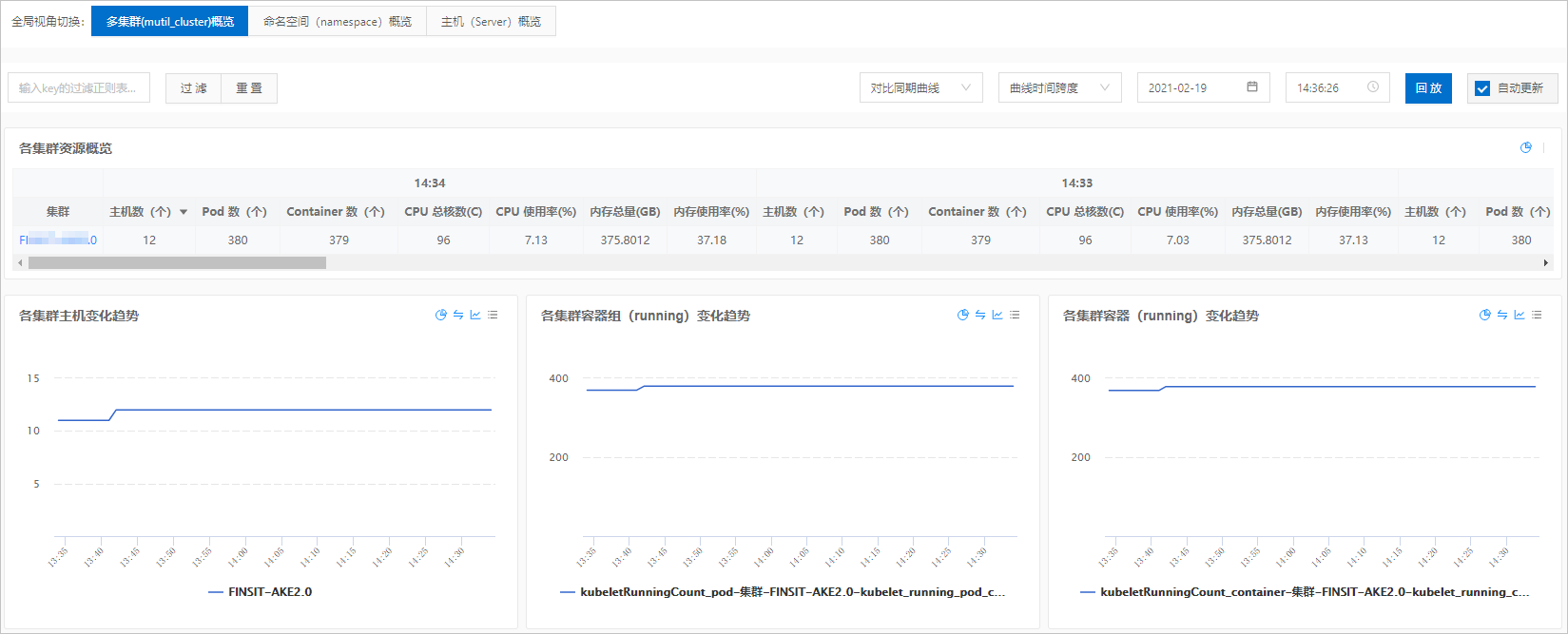Click pie-chart icon in 各集群主机变化趋势 panel

tap(441, 315)
